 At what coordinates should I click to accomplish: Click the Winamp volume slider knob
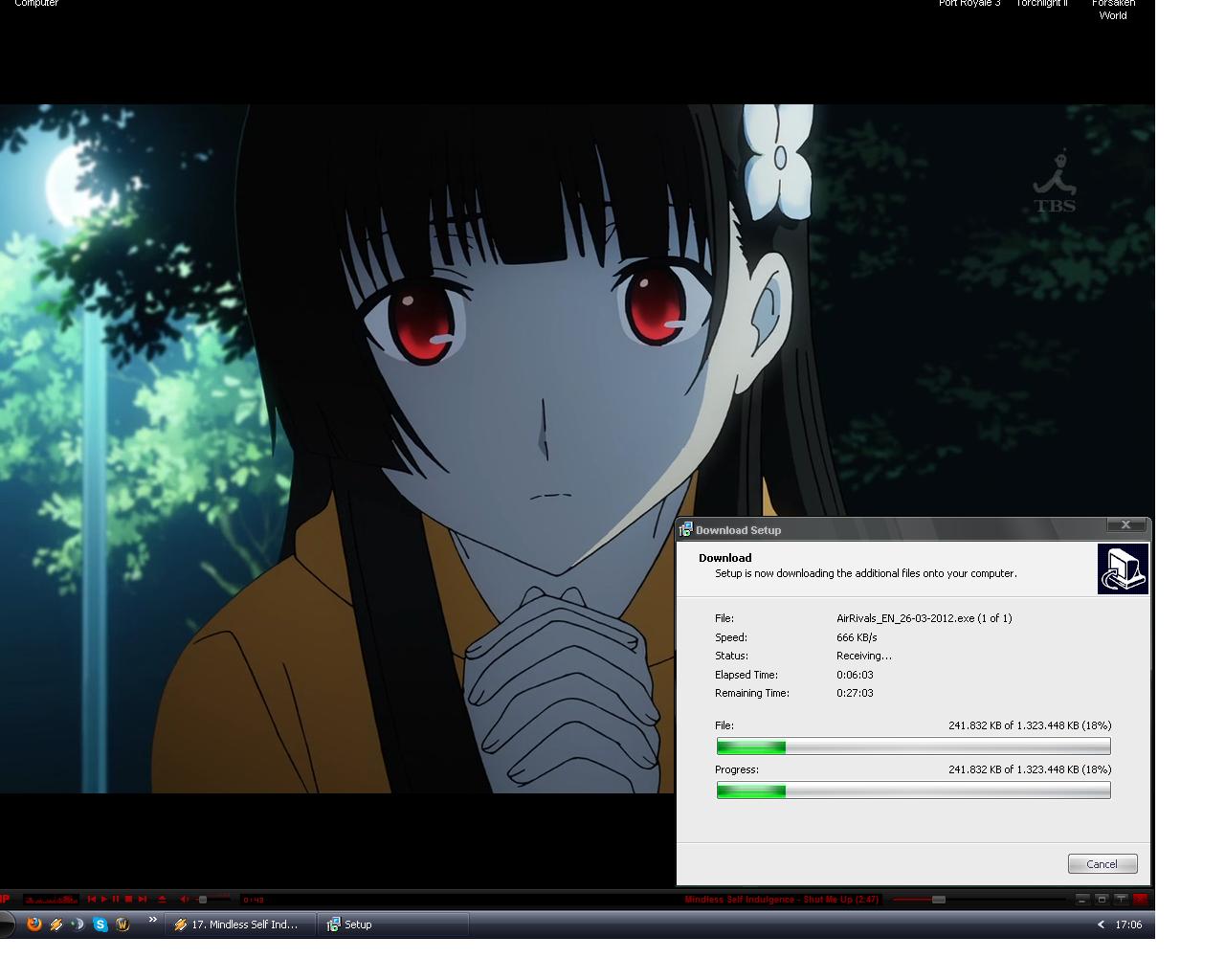[x=203, y=900]
